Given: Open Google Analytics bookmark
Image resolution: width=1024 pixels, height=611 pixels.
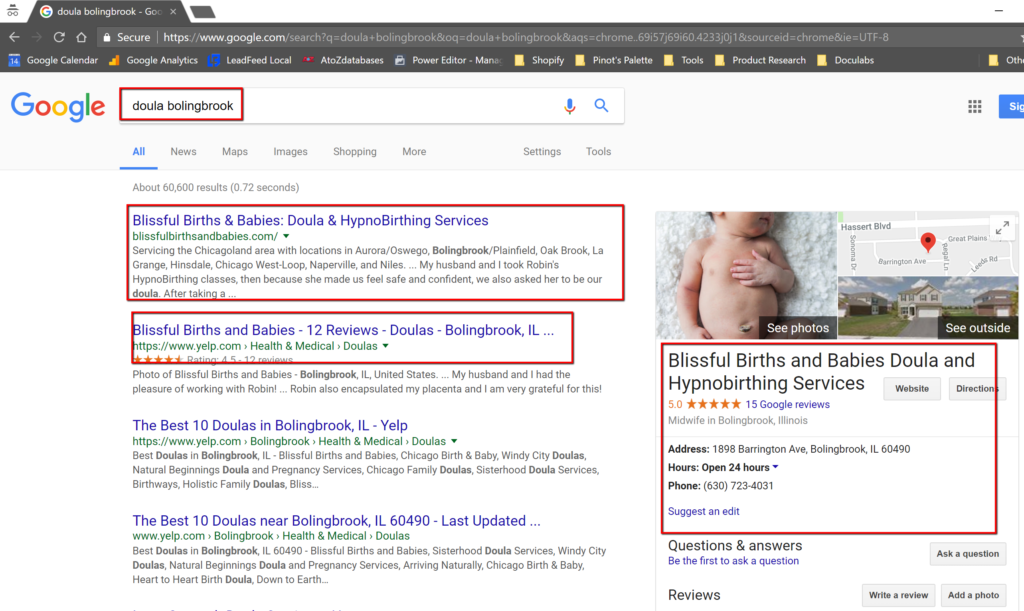Looking at the screenshot, I should click(x=153, y=60).
